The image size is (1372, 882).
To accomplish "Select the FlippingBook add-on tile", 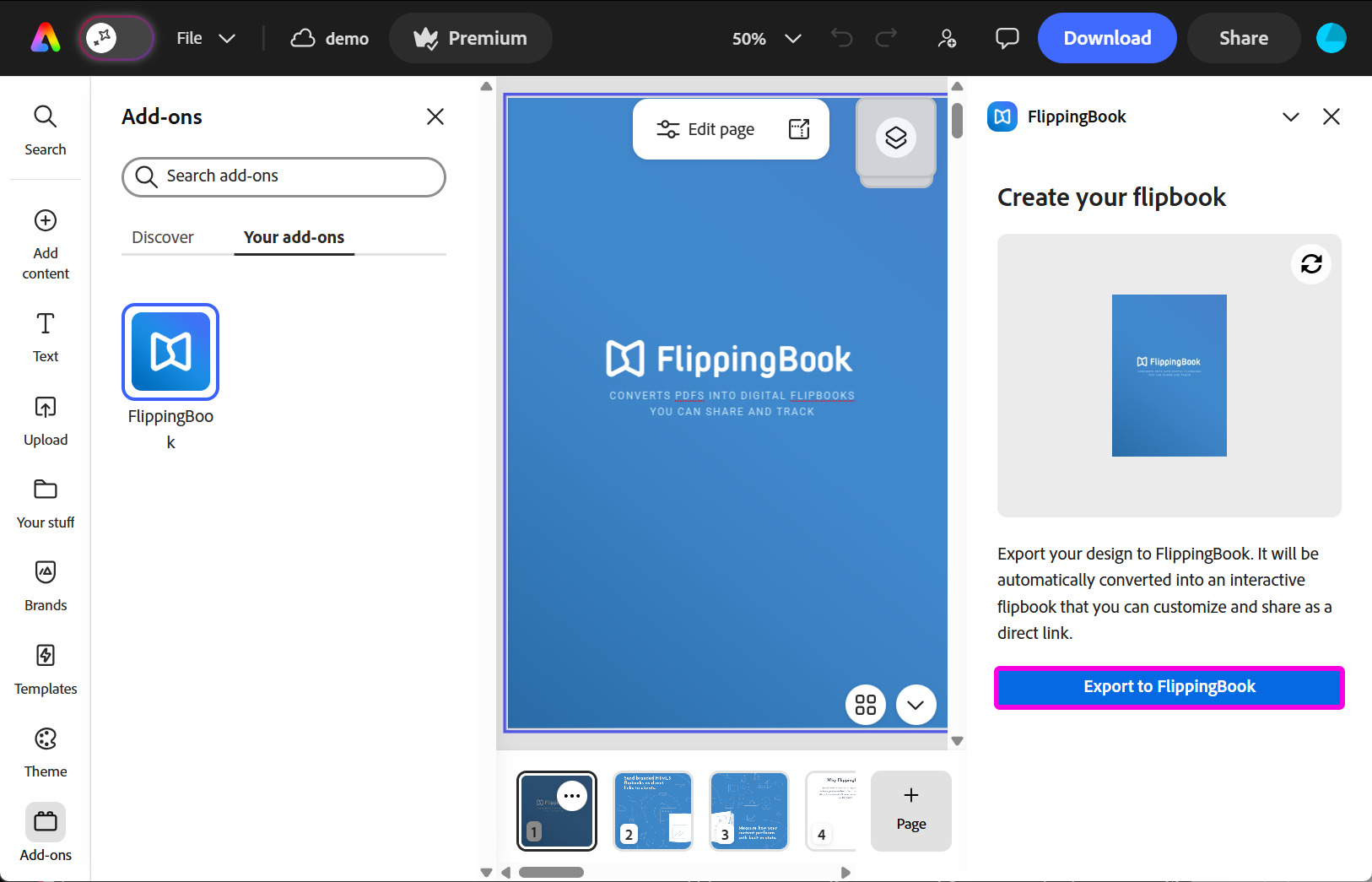I will (x=170, y=352).
